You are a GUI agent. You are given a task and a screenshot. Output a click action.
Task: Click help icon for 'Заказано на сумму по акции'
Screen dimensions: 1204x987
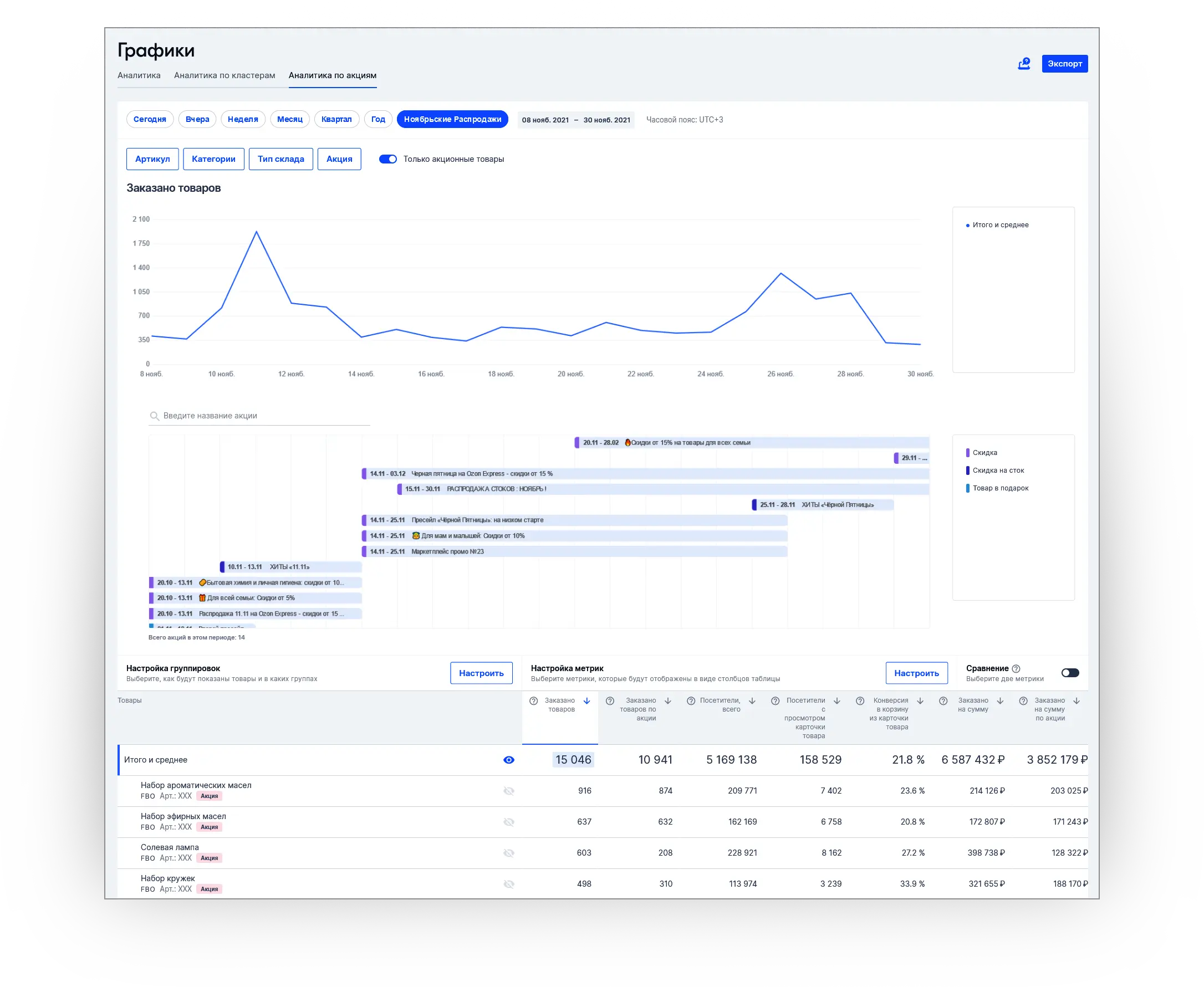[x=1023, y=701]
